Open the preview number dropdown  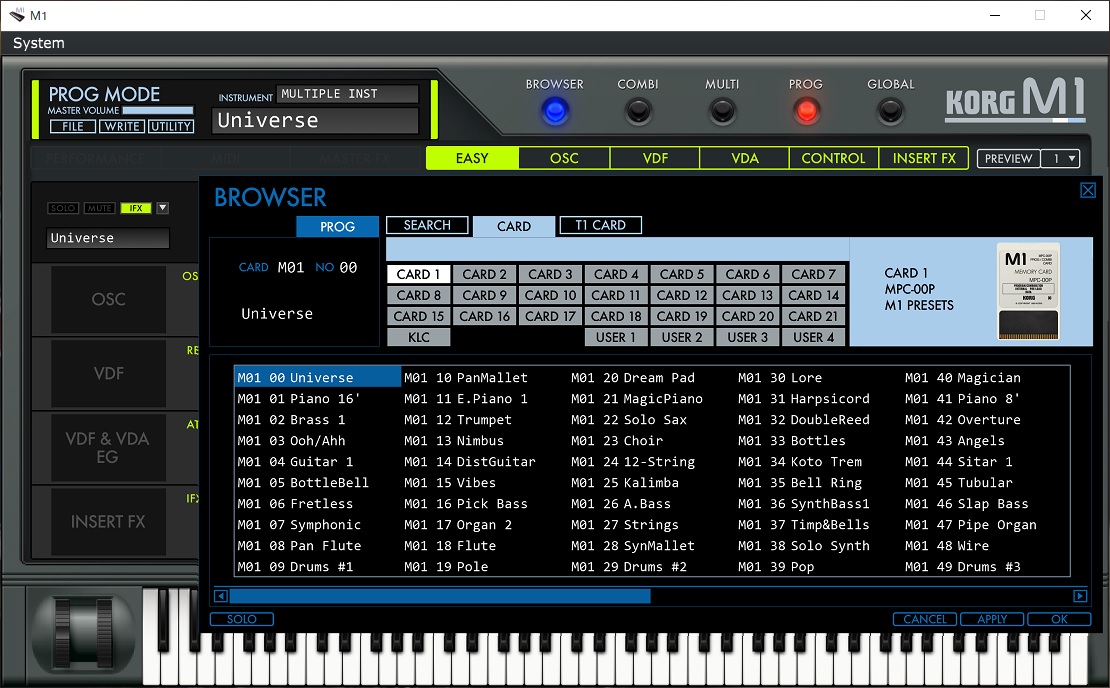click(1060, 158)
